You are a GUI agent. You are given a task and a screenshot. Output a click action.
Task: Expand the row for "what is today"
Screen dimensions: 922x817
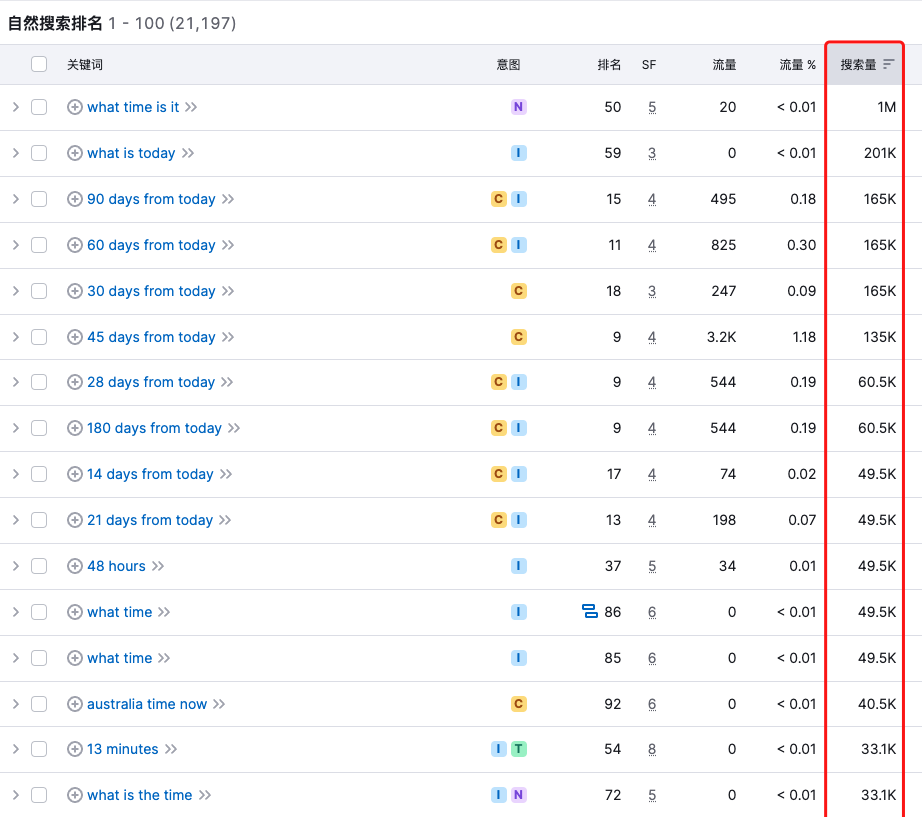(17, 153)
